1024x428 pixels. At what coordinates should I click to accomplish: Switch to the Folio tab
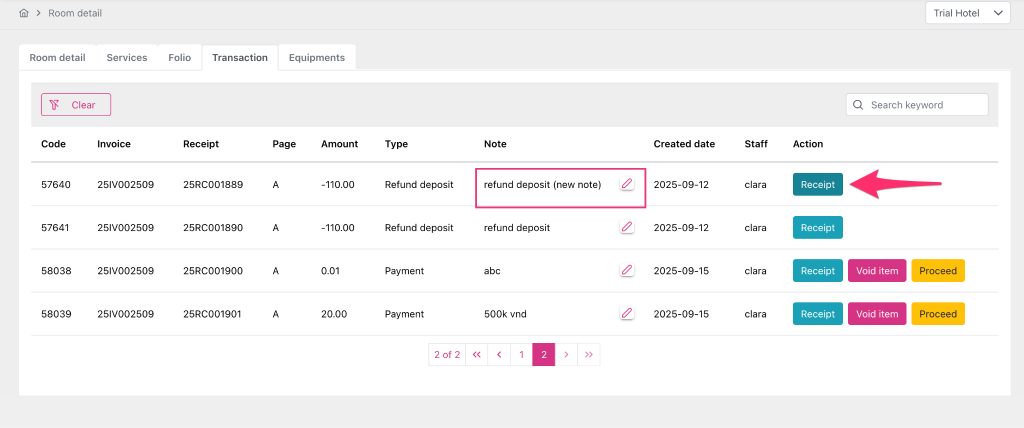(x=180, y=58)
